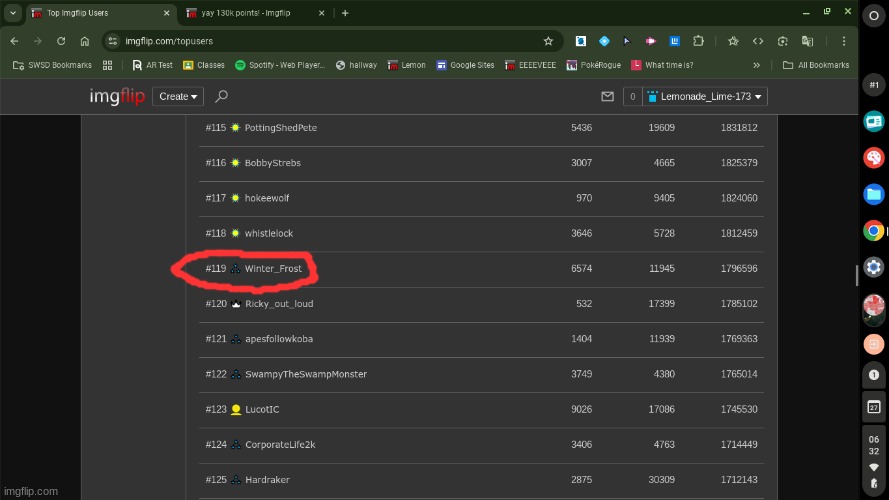This screenshot has height=500, width=889.
Task: Open the Create dropdown menu
Action: point(177,96)
